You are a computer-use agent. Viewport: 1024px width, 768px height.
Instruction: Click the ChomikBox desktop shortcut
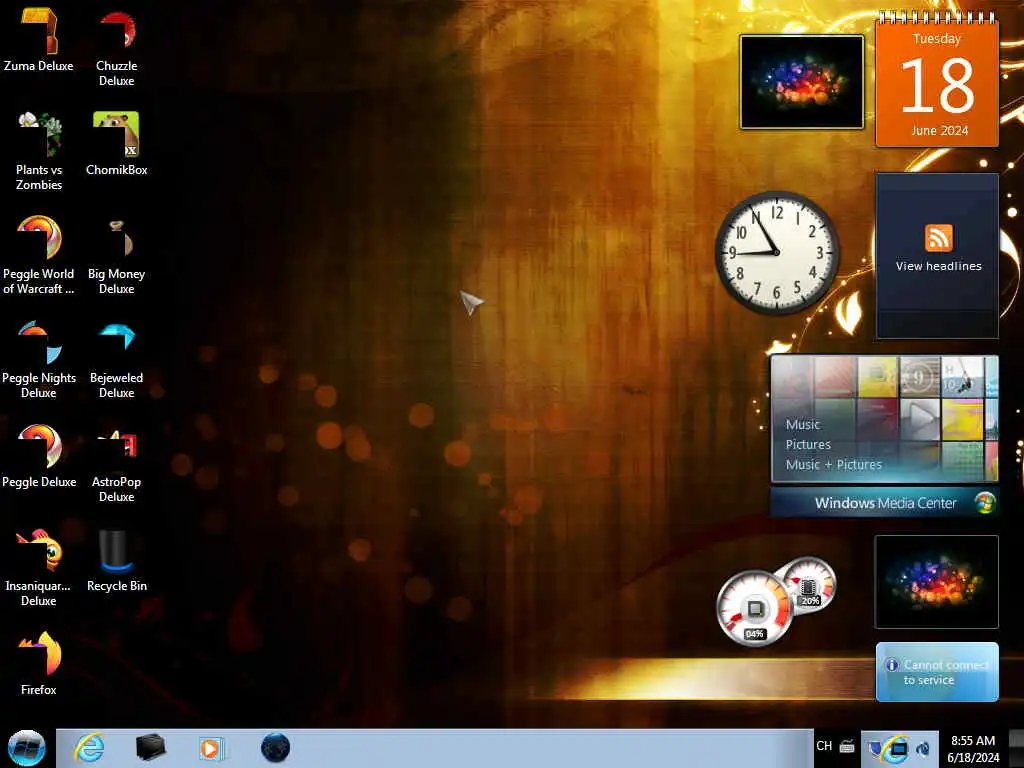(116, 143)
